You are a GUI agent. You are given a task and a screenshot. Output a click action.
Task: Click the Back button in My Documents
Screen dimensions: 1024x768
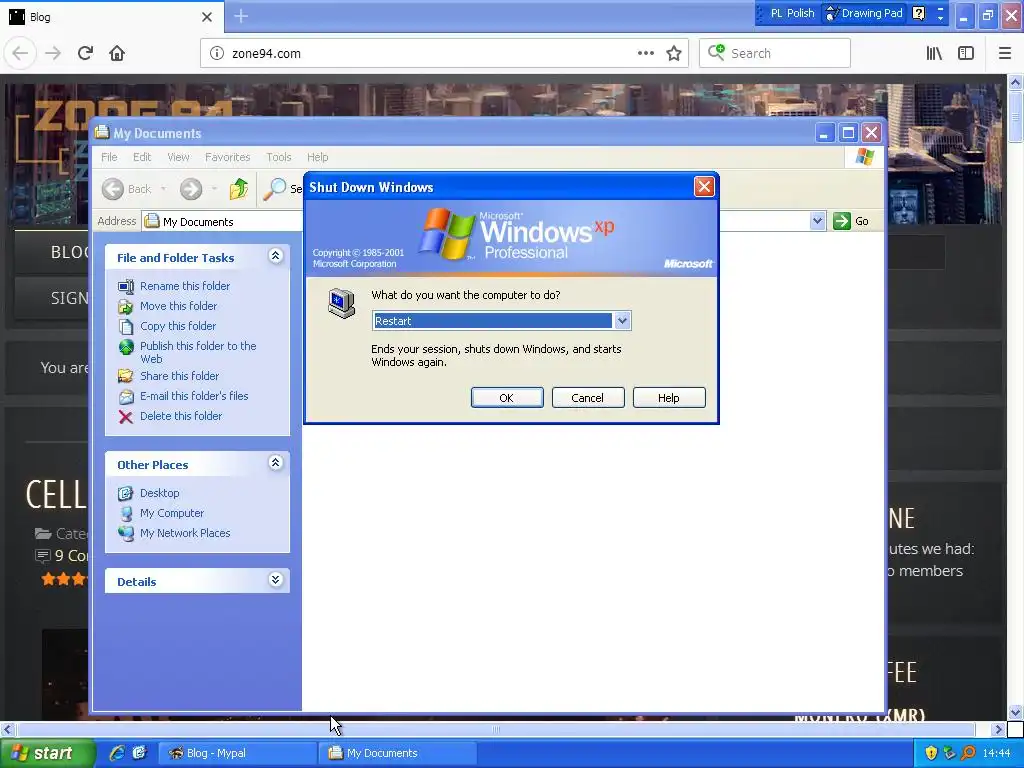(127, 189)
